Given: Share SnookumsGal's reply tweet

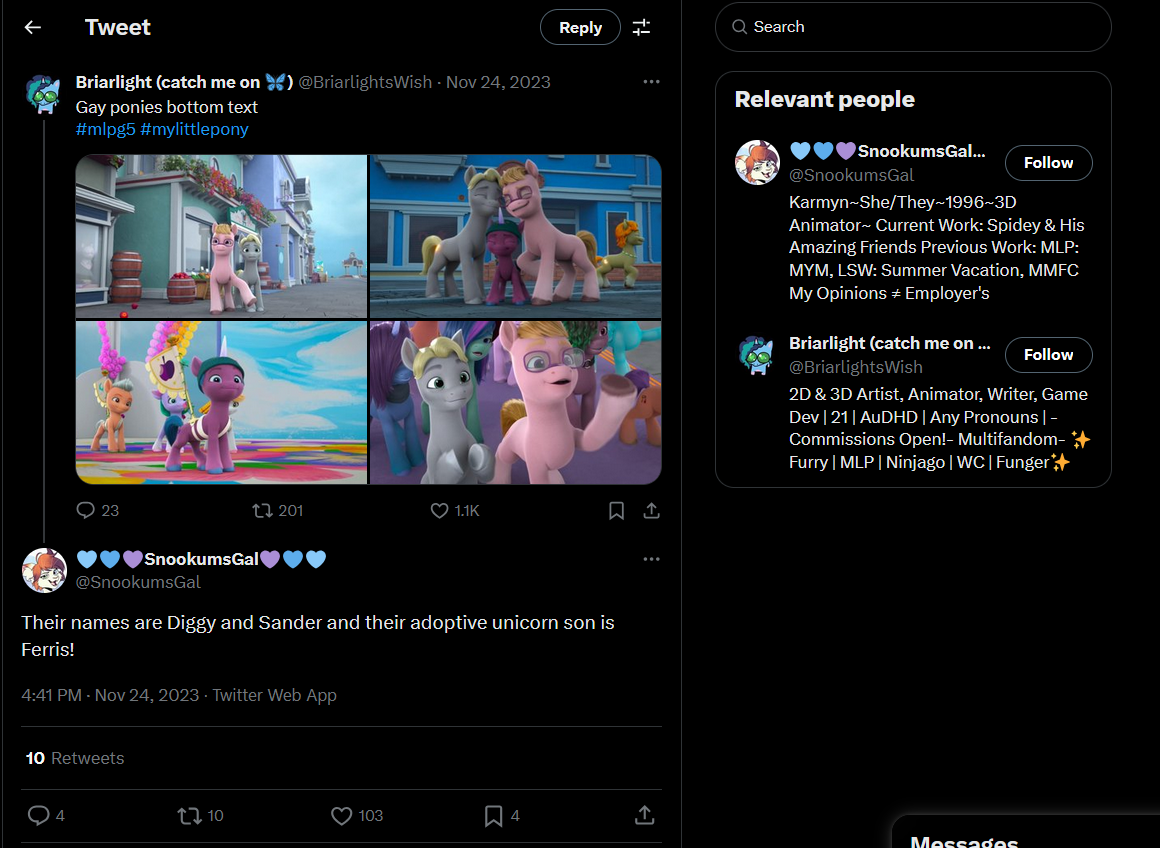Looking at the screenshot, I should tap(644, 815).
